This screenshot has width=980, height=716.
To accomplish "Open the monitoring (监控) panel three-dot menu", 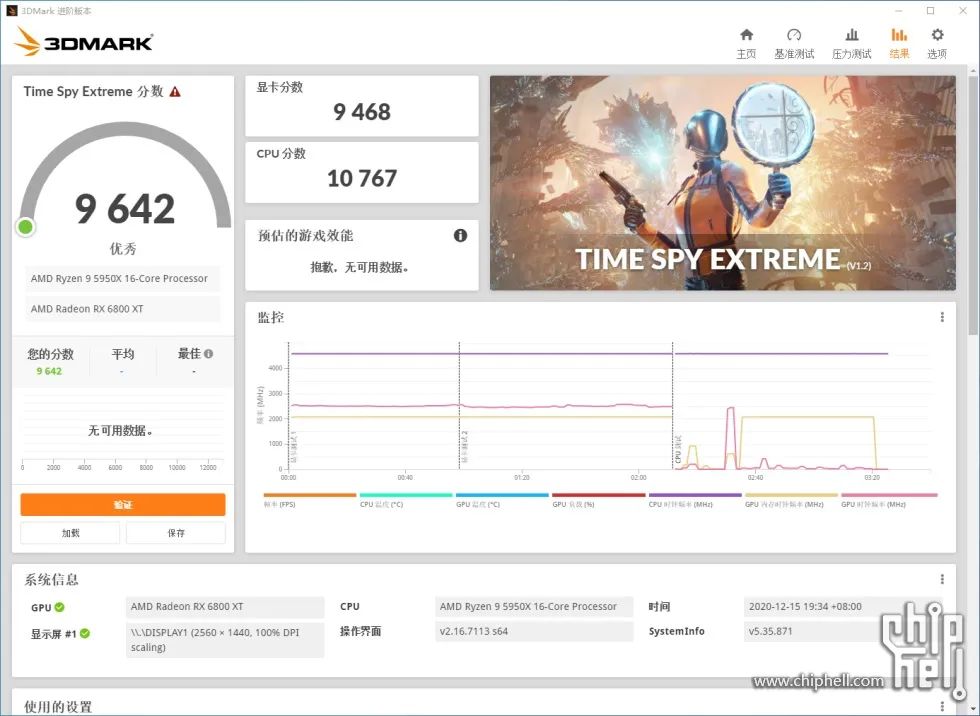I will tap(942, 317).
